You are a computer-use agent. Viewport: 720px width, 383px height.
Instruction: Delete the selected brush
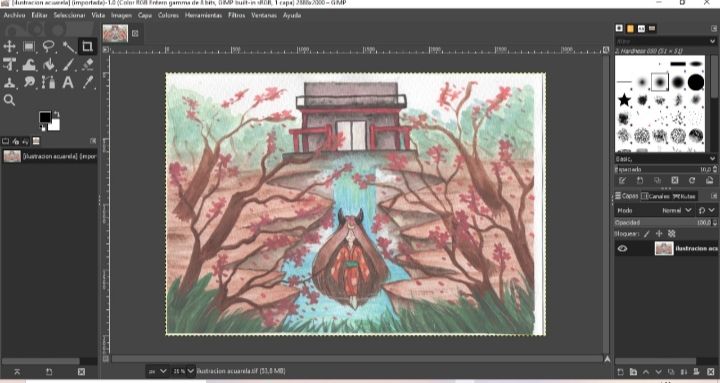click(x=675, y=180)
